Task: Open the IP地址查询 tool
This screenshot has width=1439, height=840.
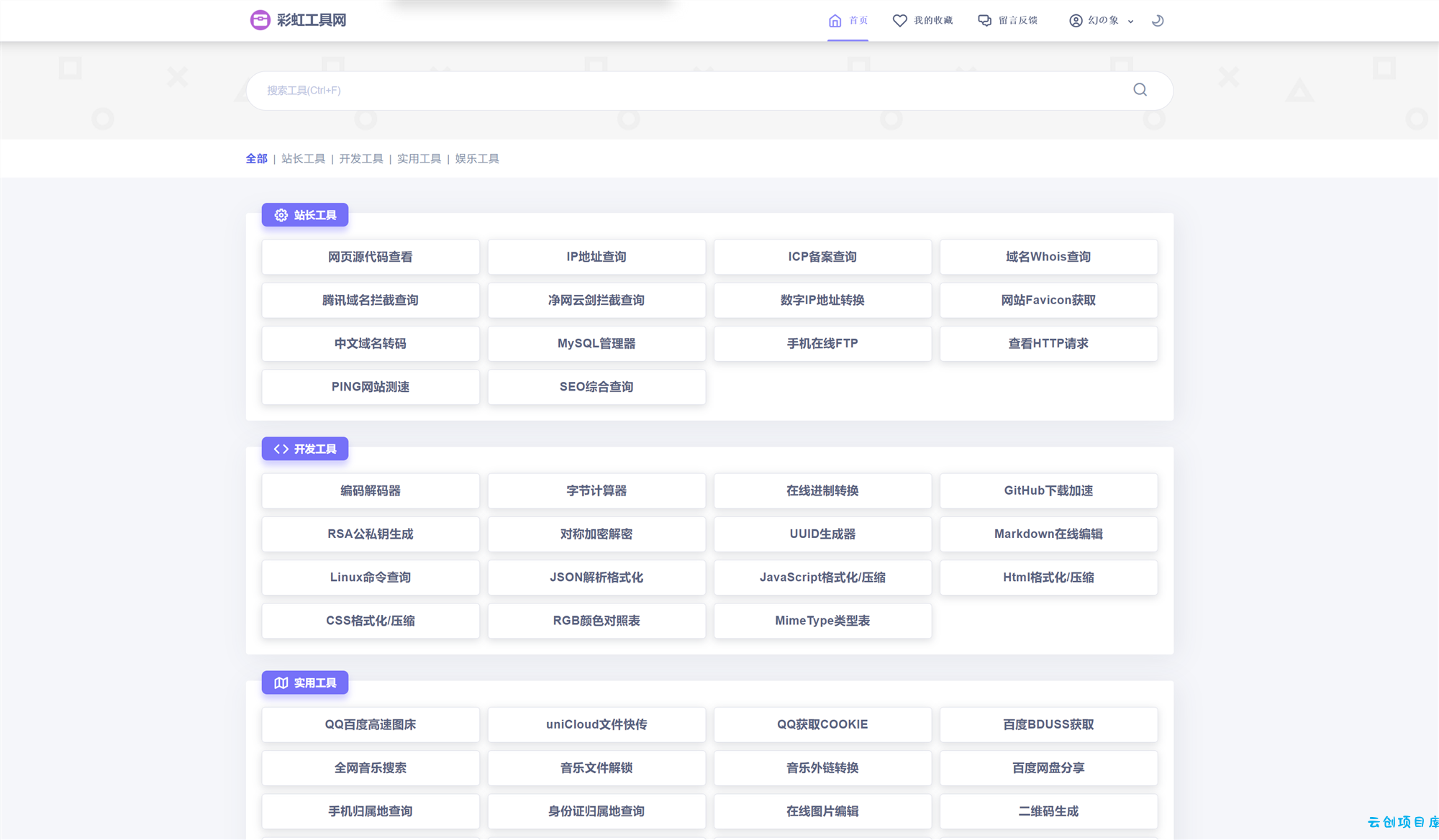Action: (x=596, y=257)
